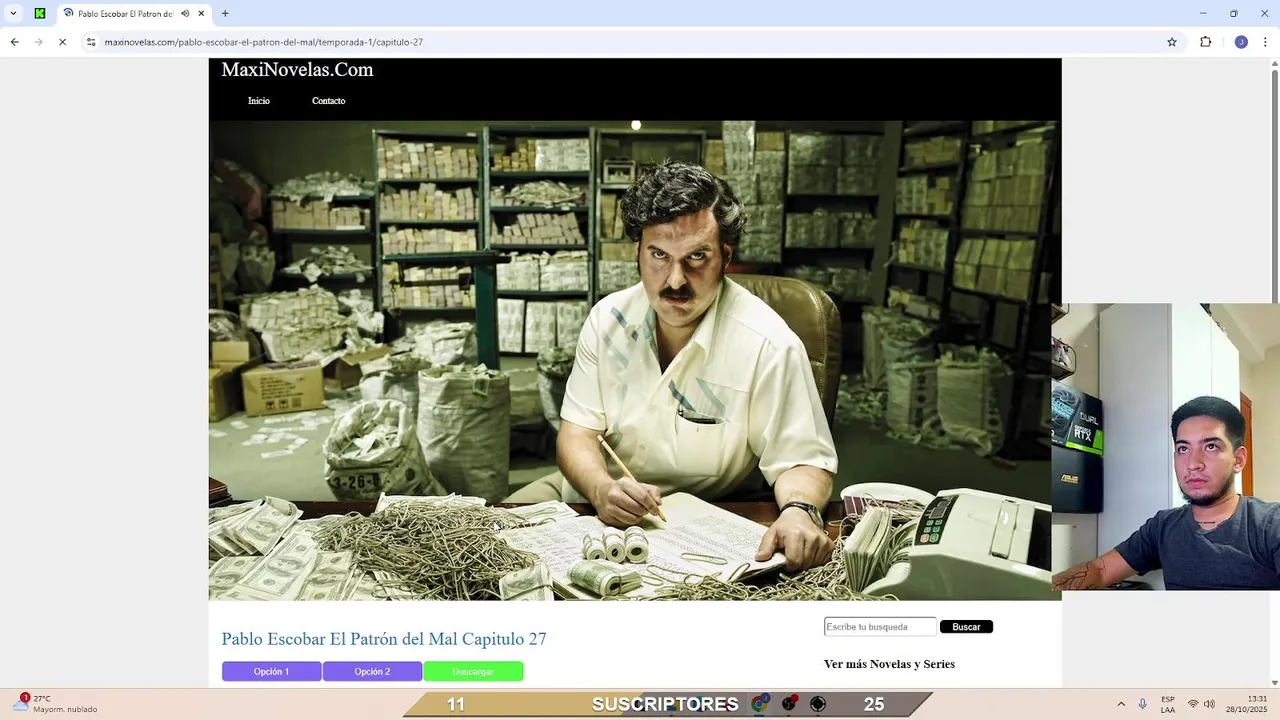Screen dimensions: 1280x720
Task: Bookmark this page with the star icon
Action: click(1172, 42)
